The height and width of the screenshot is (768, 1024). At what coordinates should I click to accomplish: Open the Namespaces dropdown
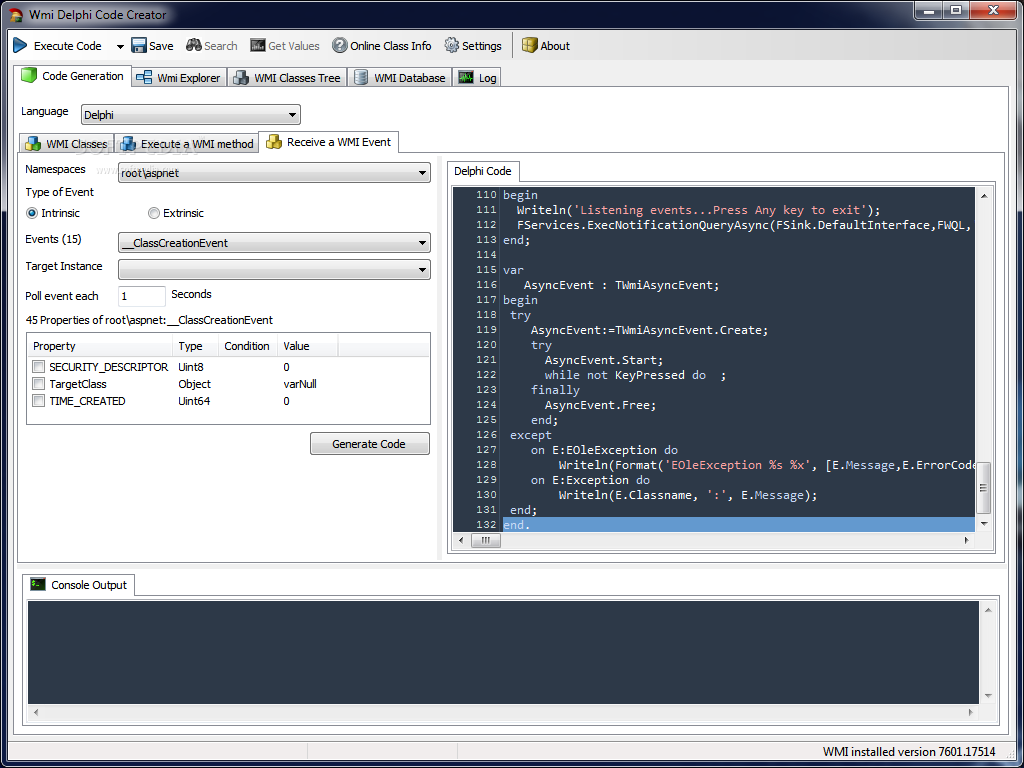tap(274, 173)
